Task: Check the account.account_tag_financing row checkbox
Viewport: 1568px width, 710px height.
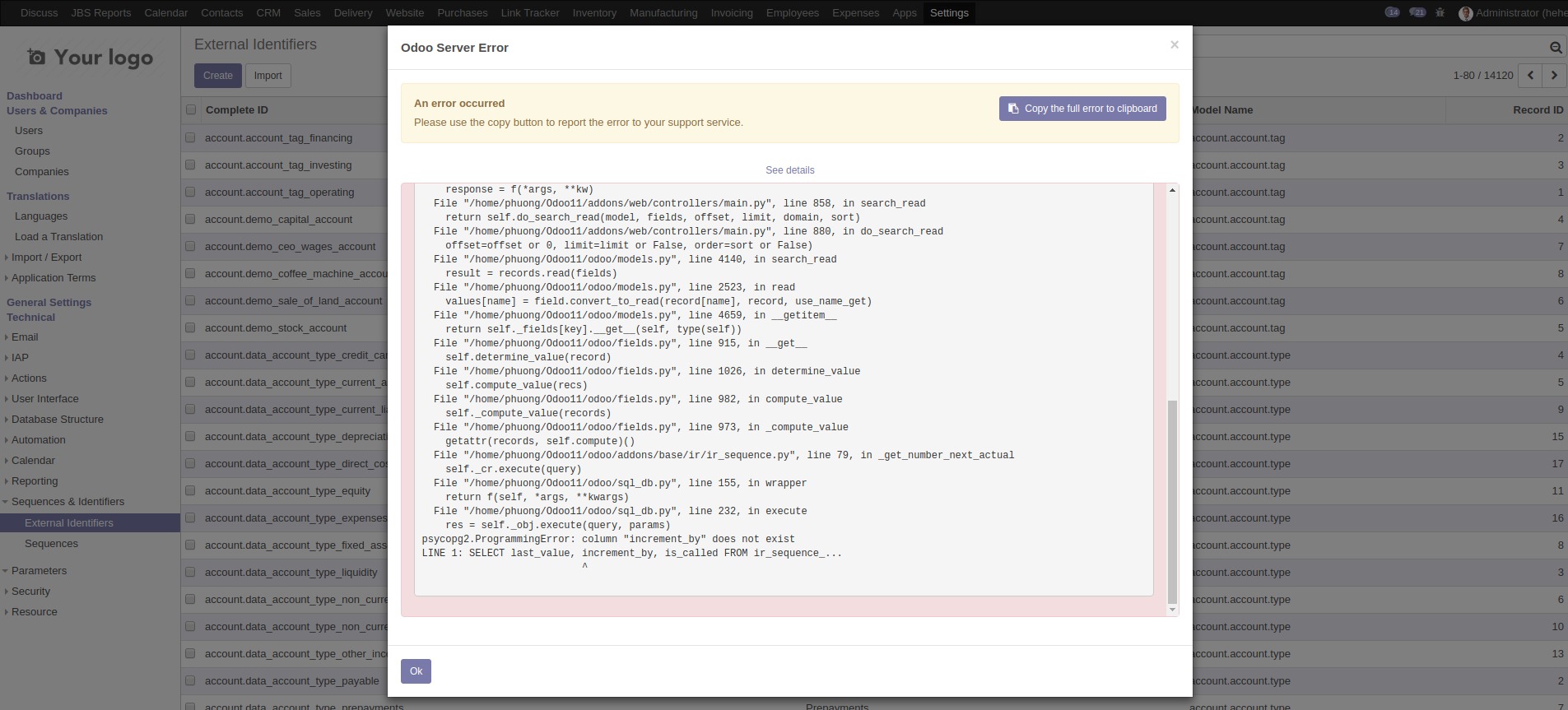Action: [191, 138]
